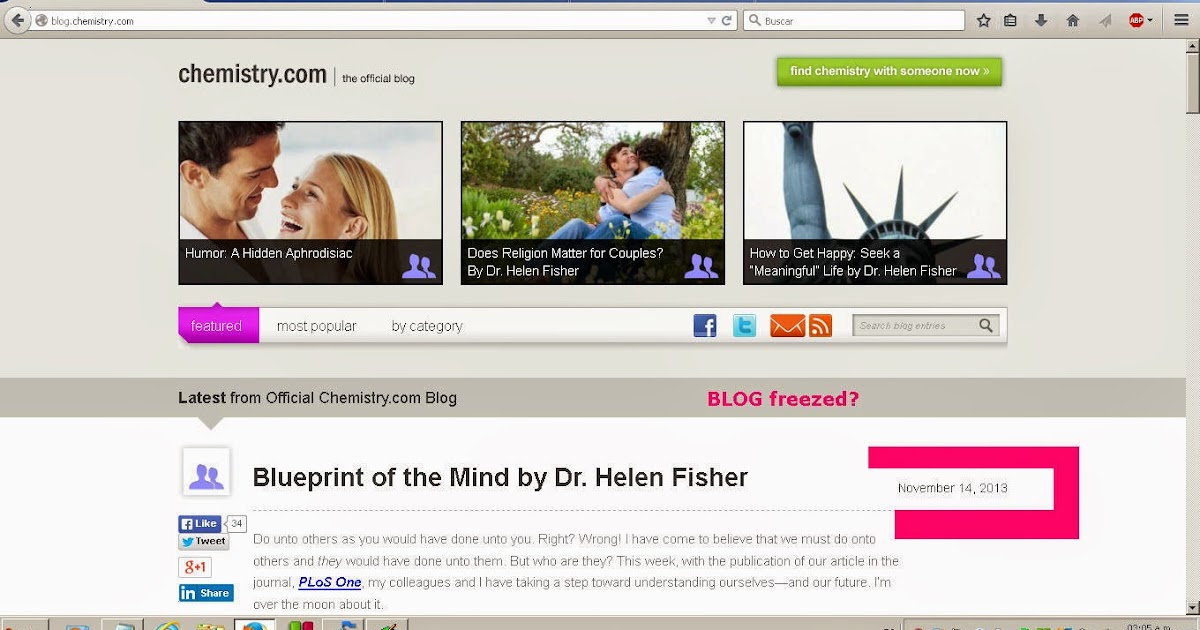1200x630 pixels.
Task: Open the Humor: A Hidden Aphrodisiac thumbnail
Action: tap(310, 203)
